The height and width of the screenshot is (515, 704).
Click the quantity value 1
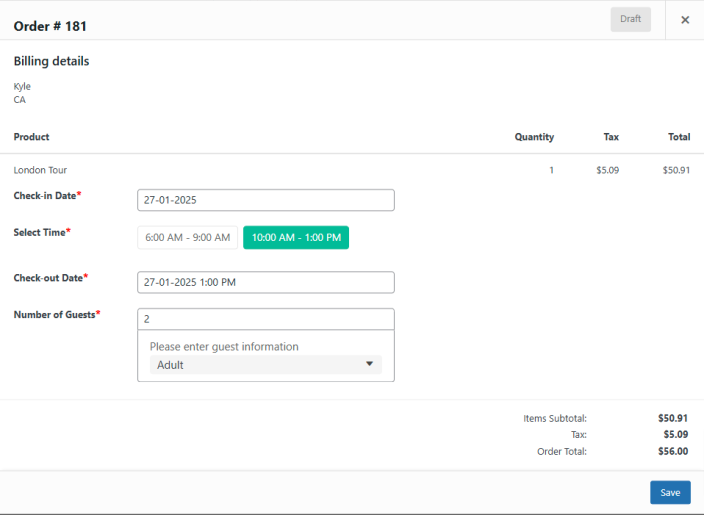click(551, 170)
